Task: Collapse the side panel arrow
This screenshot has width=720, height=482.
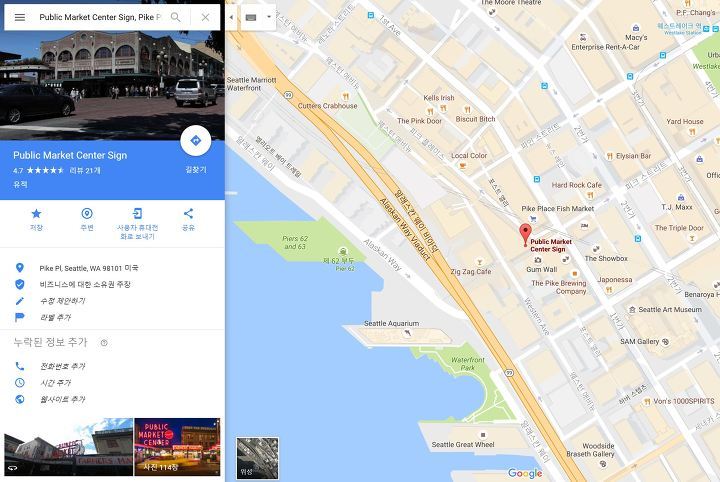Action: point(231,17)
